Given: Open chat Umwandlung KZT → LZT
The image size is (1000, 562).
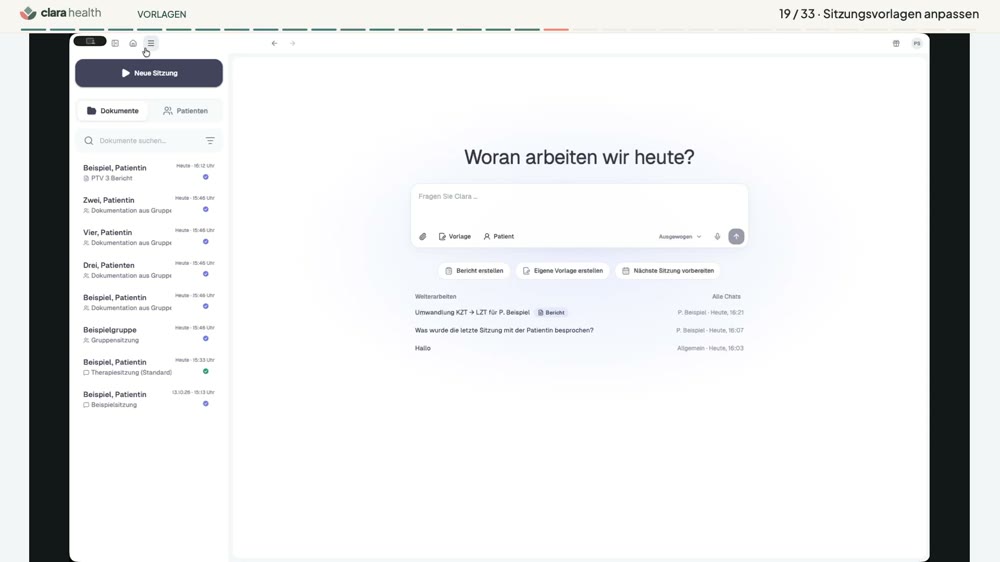Looking at the screenshot, I should (x=579, y=313).
